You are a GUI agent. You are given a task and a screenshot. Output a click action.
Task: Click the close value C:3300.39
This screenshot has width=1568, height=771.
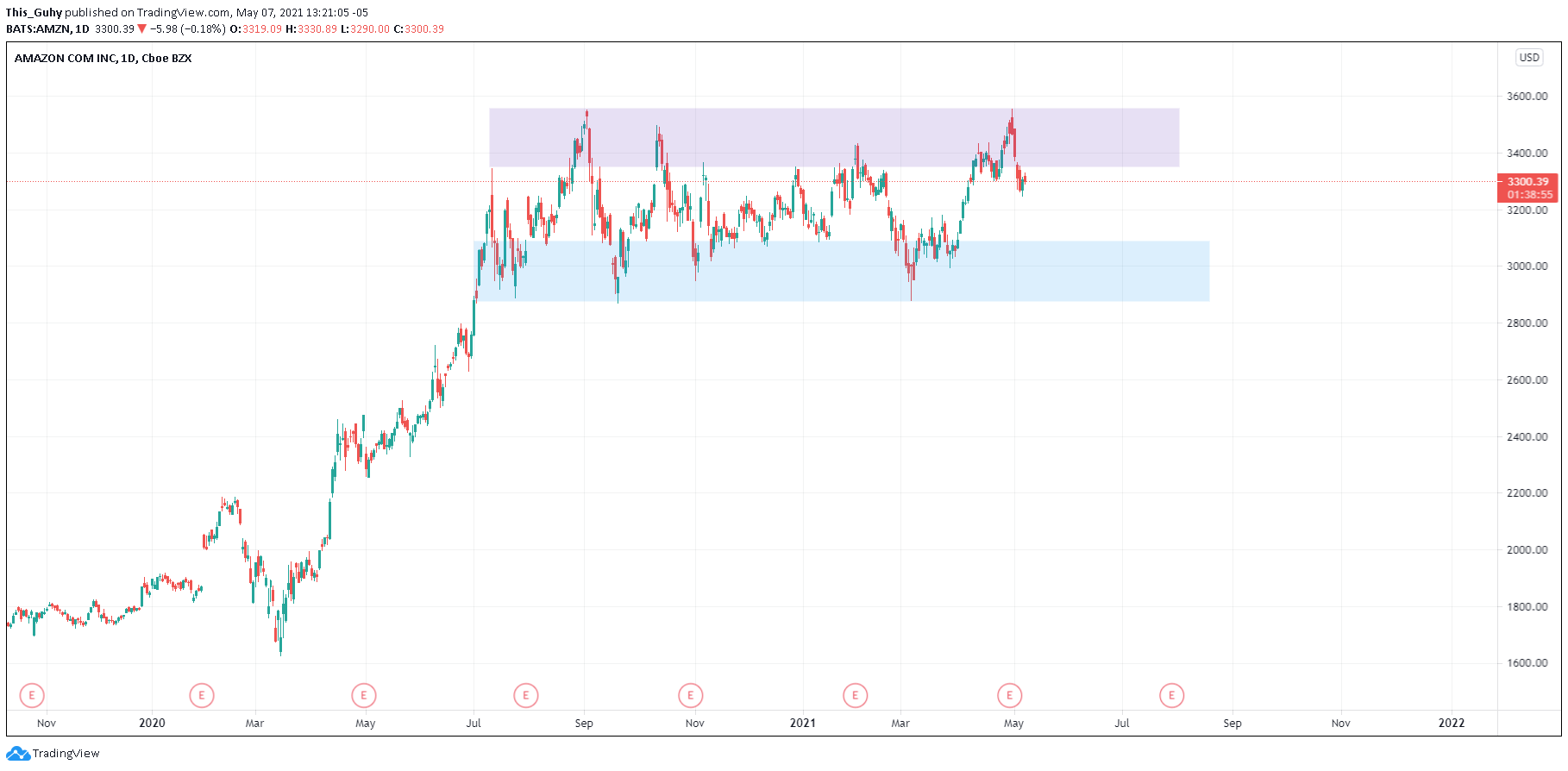(x=419, y=29)
